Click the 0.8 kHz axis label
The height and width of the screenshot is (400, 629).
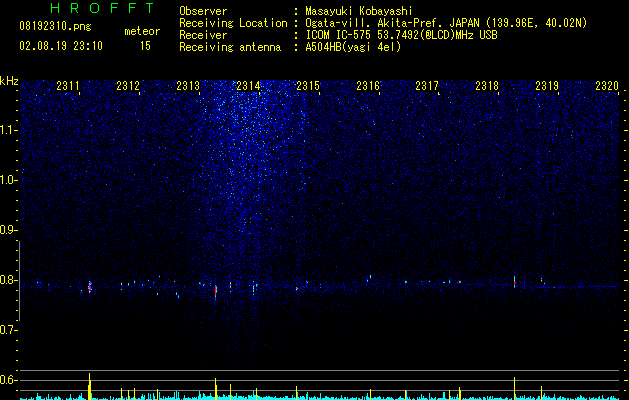pyautogui.click(x=8, y=280)
